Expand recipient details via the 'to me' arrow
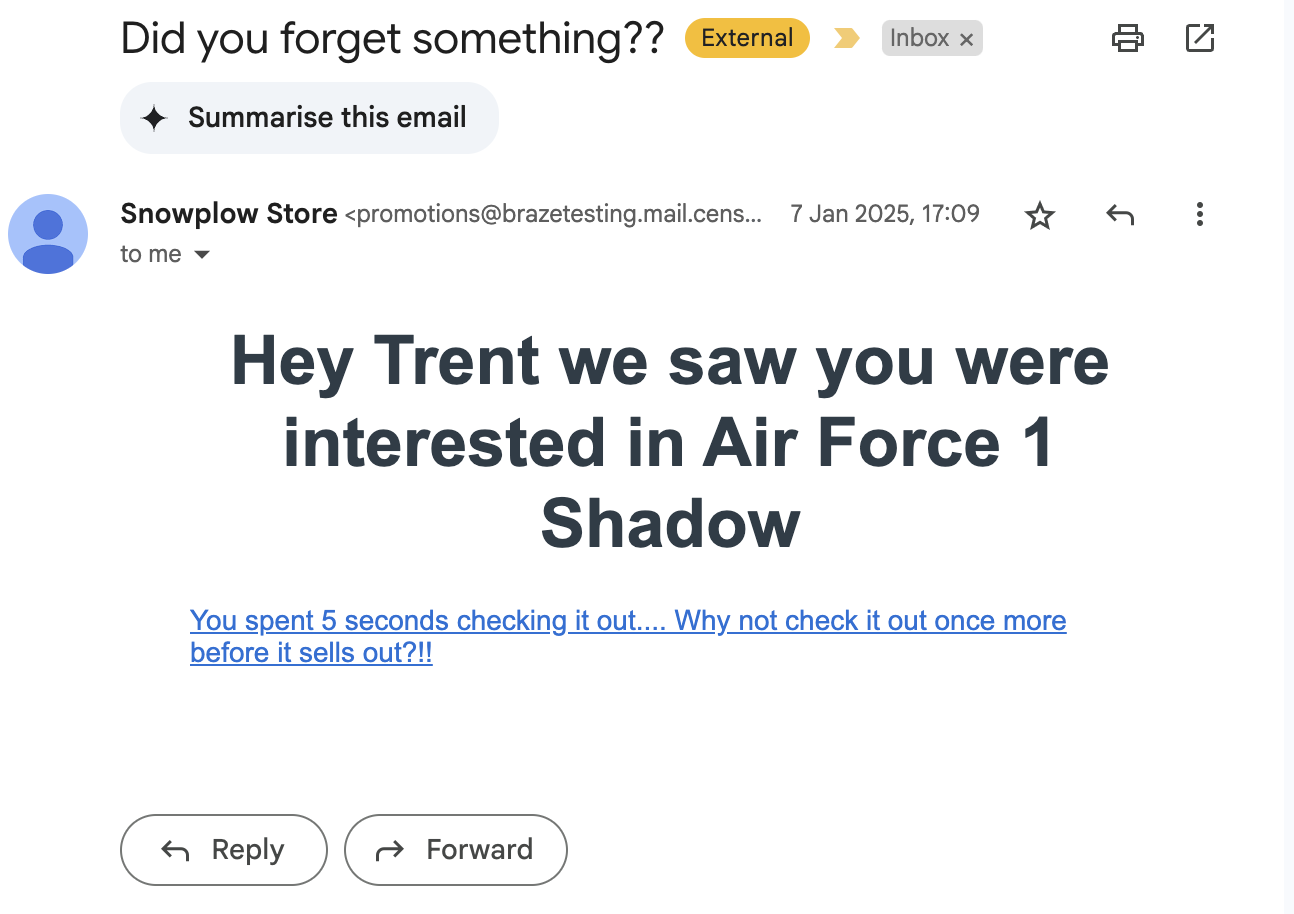Viewport: 1294px width, 914px height. [201, 254]
